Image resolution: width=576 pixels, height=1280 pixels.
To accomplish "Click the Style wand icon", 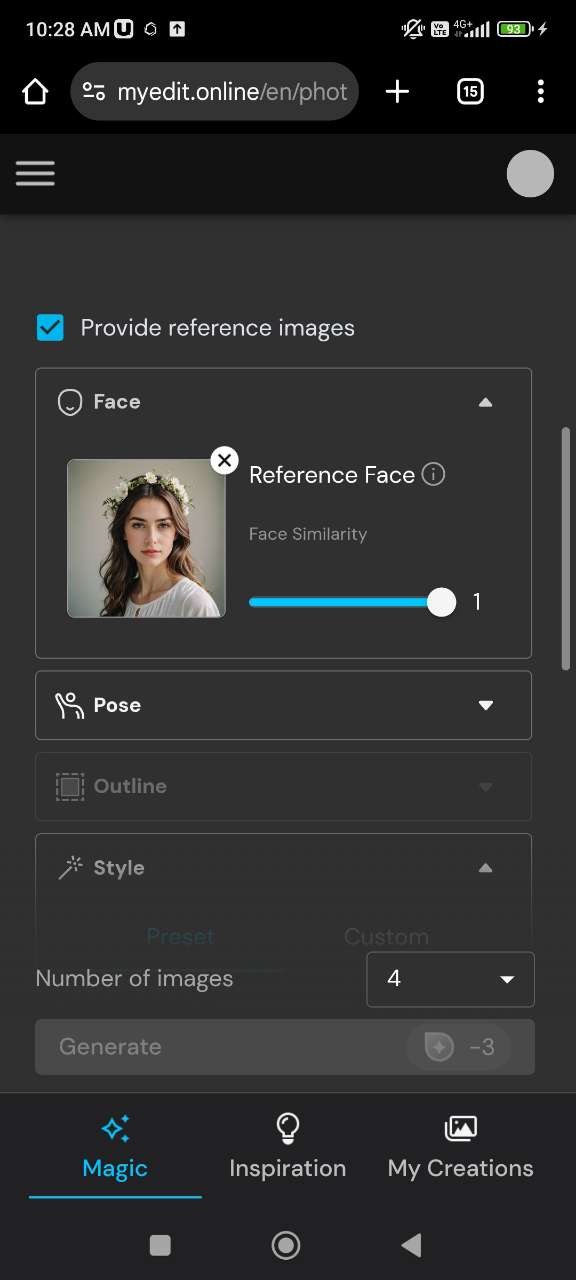I will pos(69,867).
